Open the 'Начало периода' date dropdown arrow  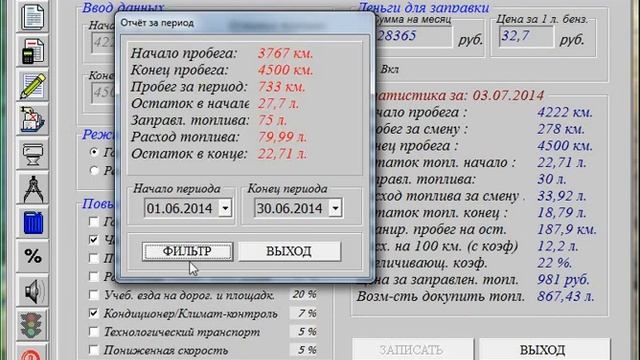point(225,208)
